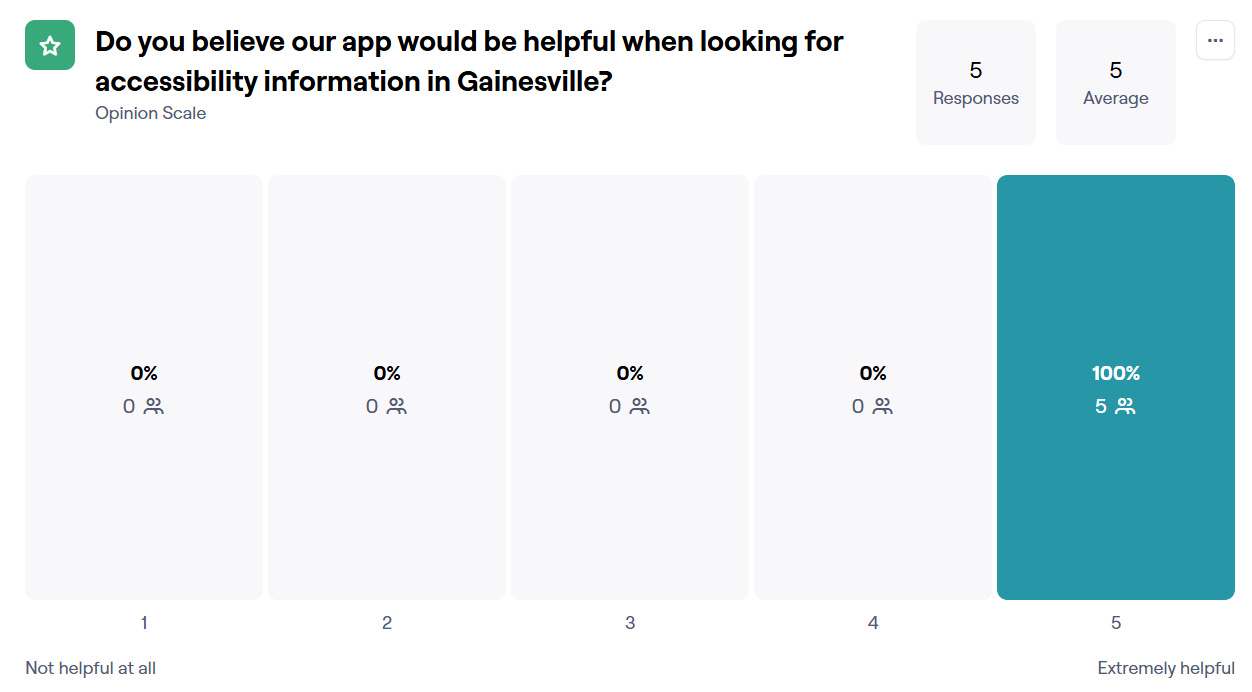Click the 5 Average stat card
The image size is (1252, 692).
[1115, 82]
